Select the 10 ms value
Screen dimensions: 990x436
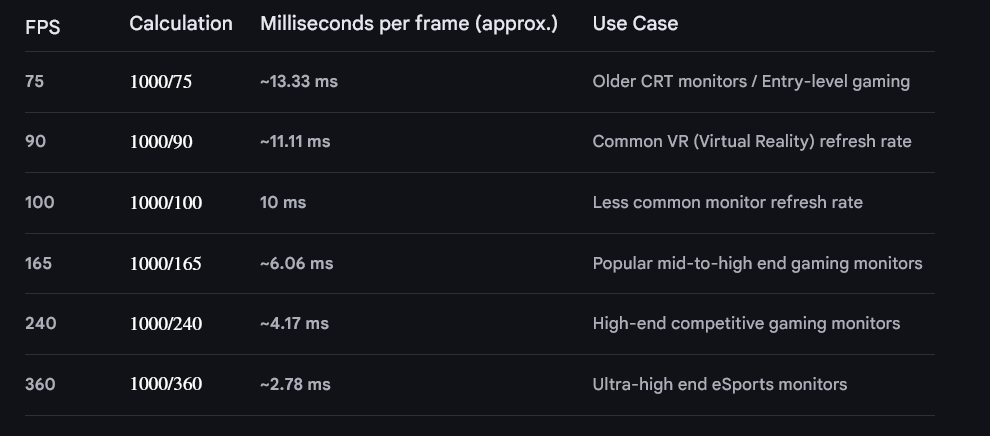tap(283, 202)
